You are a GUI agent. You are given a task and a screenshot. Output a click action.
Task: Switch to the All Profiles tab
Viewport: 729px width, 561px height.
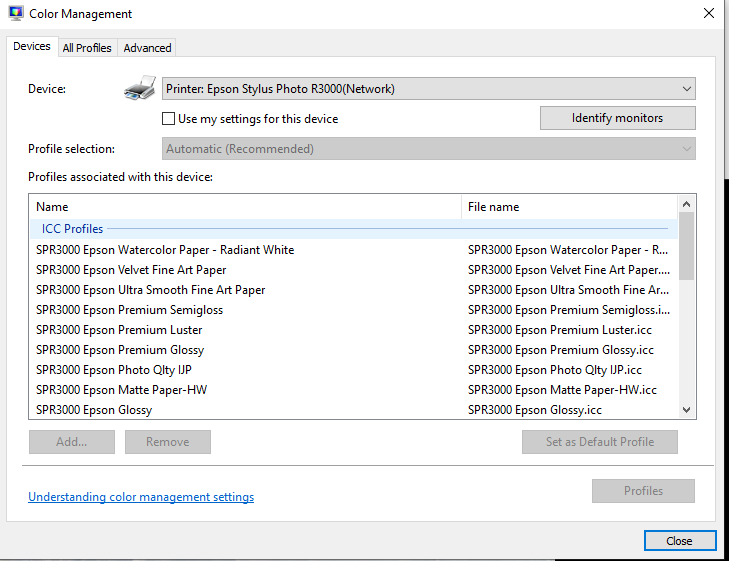tap(87, 48)
